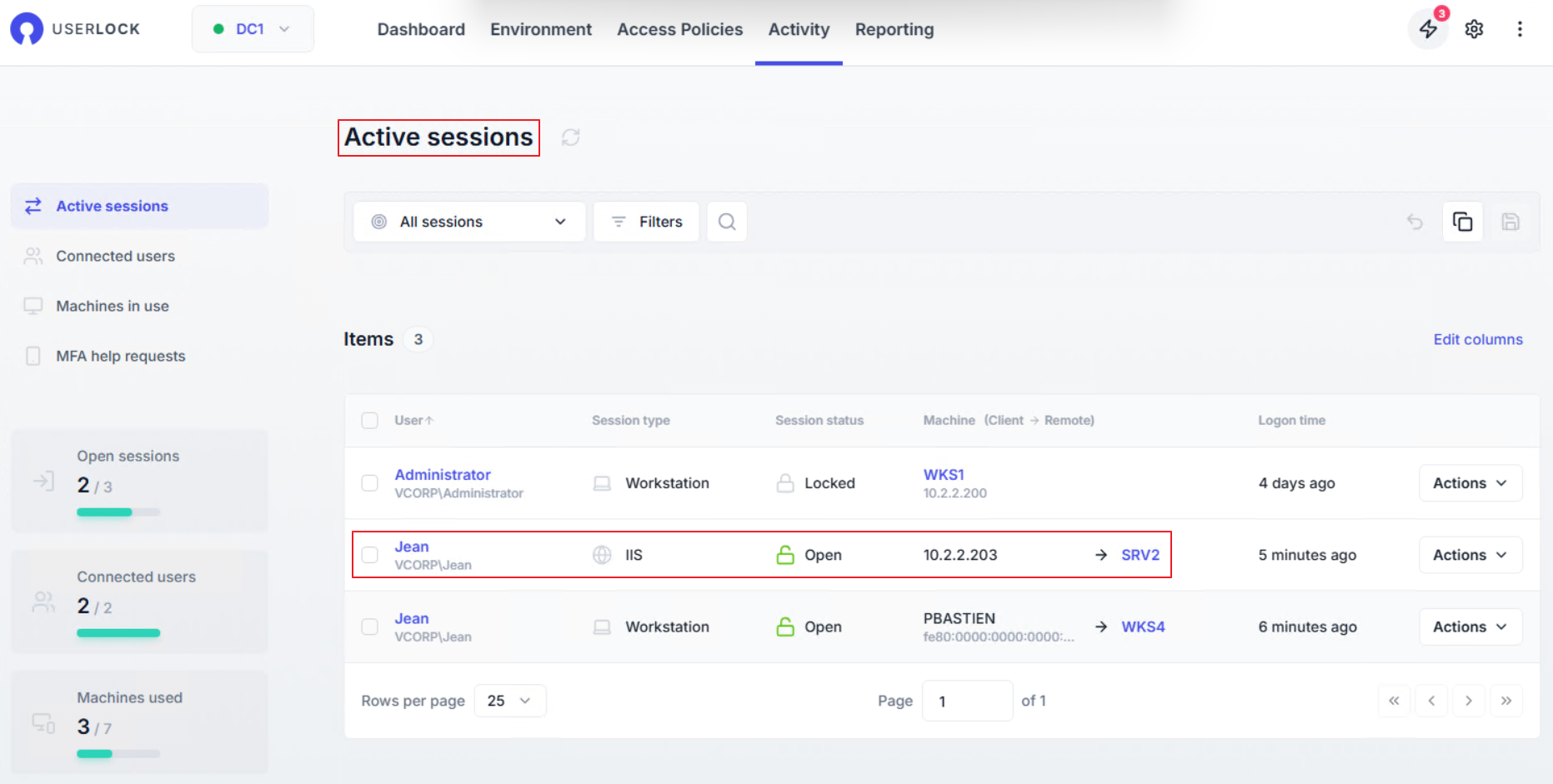This screenshot has height=784, width=1553.
Task: Click the refresh icon beside Active sessions
Action: pos(570,137)
